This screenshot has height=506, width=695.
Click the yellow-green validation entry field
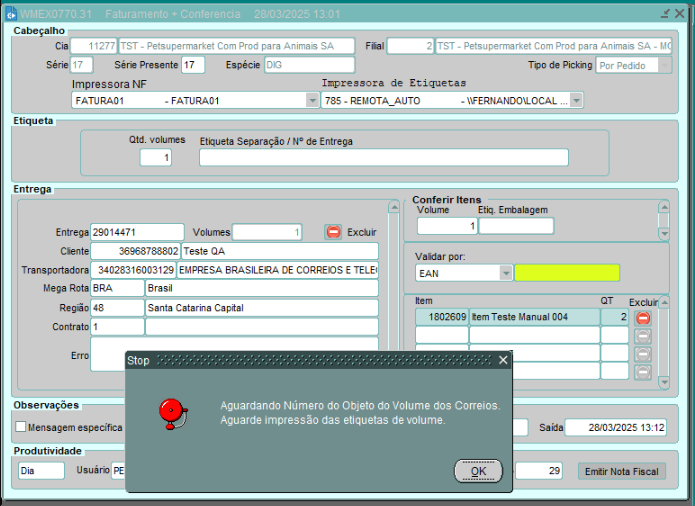pyautogui.click(x=567, y=273)
